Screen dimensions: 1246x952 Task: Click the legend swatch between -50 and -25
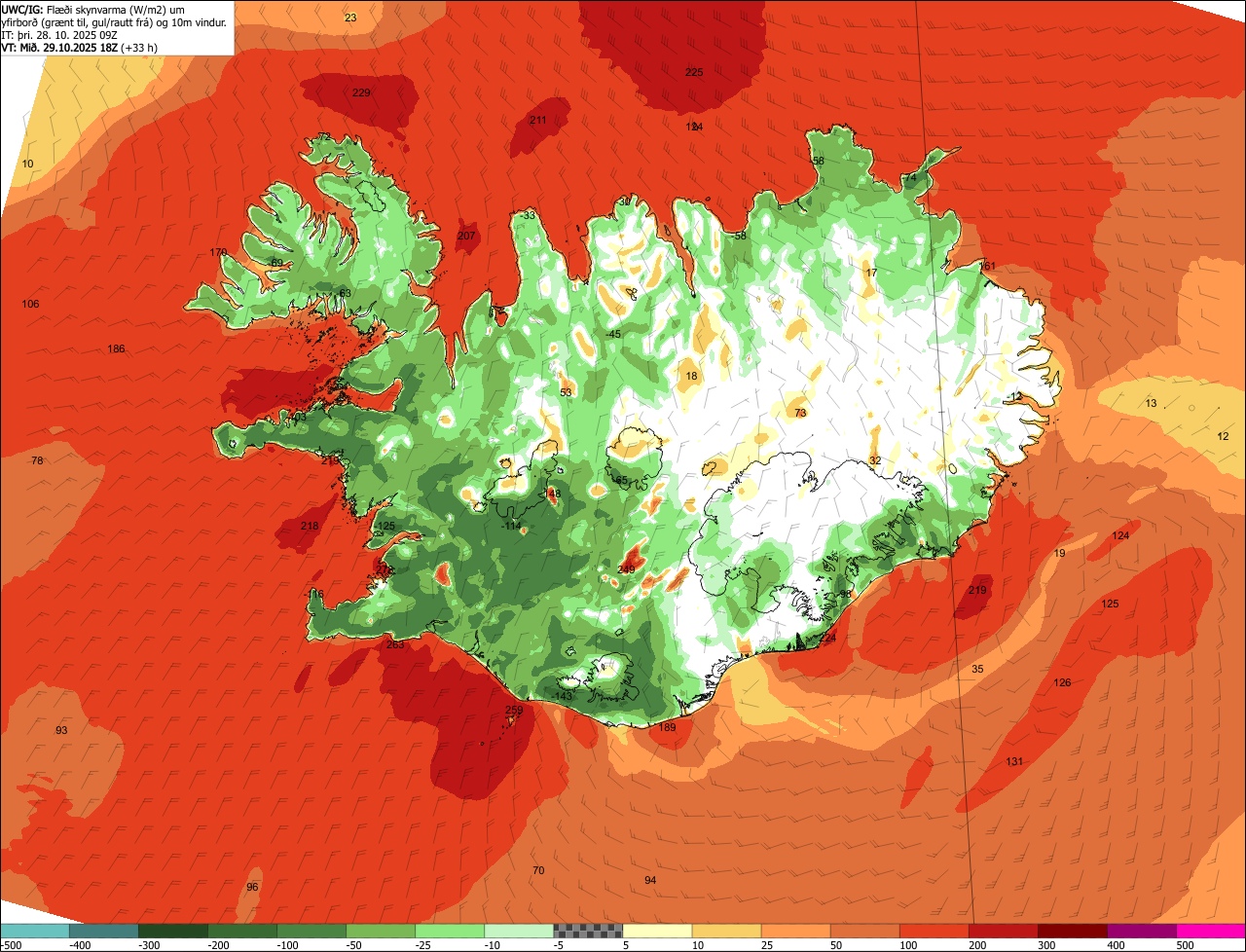[x=381, y=930]
